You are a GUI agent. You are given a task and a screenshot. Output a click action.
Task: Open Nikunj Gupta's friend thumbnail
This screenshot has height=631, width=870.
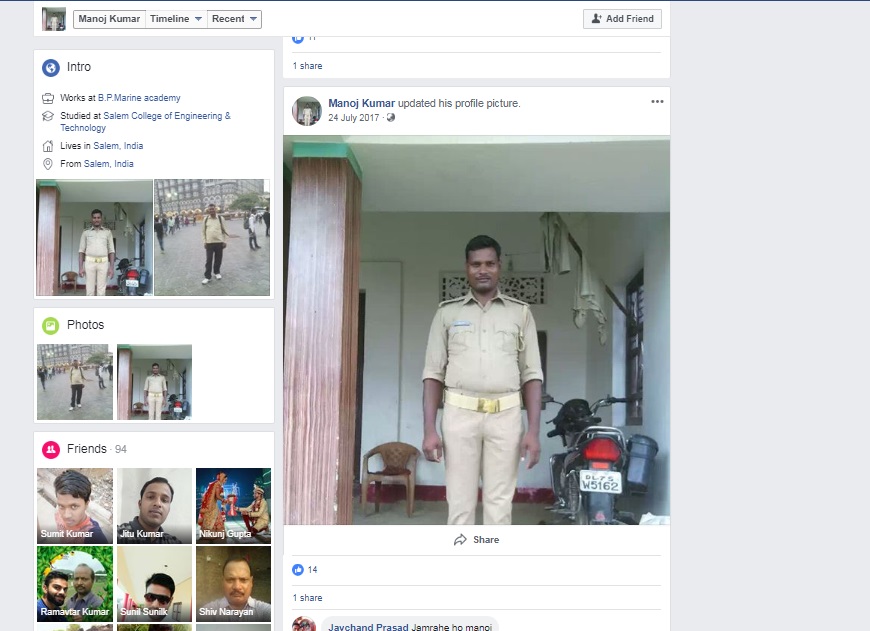click(x=233, y=505)
